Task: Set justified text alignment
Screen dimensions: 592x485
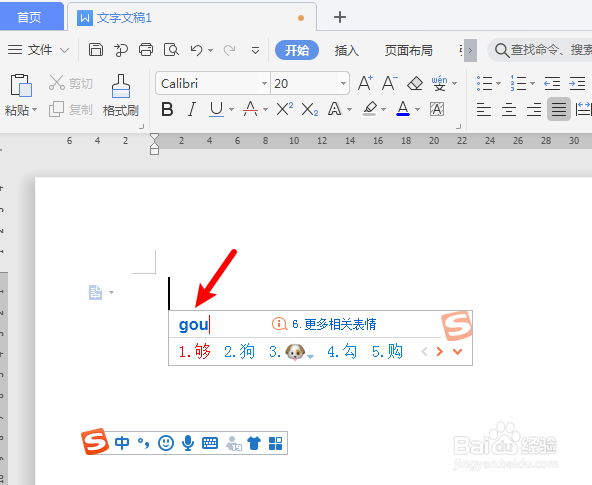Action: click(x=559, y=109)
